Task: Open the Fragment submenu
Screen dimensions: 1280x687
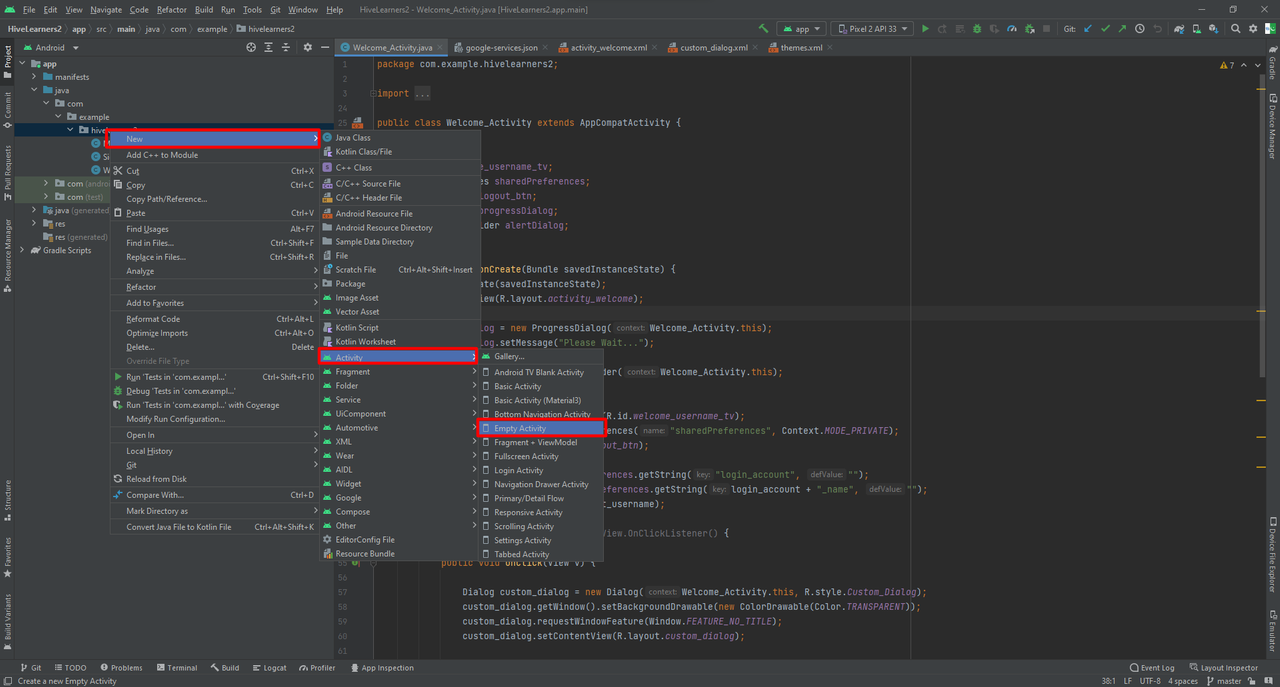Action: 400,372
